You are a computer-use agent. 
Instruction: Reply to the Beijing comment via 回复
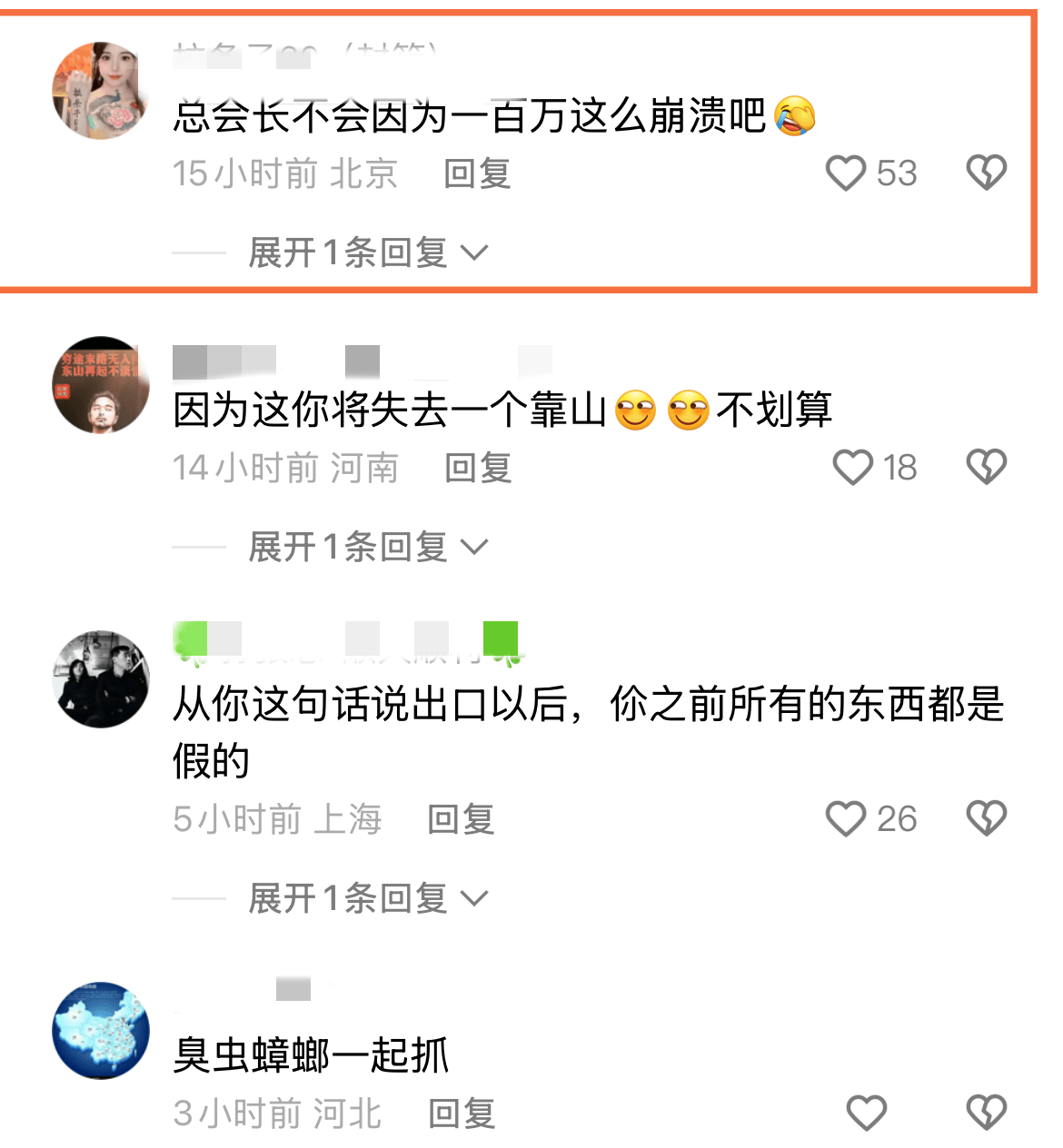click(477, 173)
